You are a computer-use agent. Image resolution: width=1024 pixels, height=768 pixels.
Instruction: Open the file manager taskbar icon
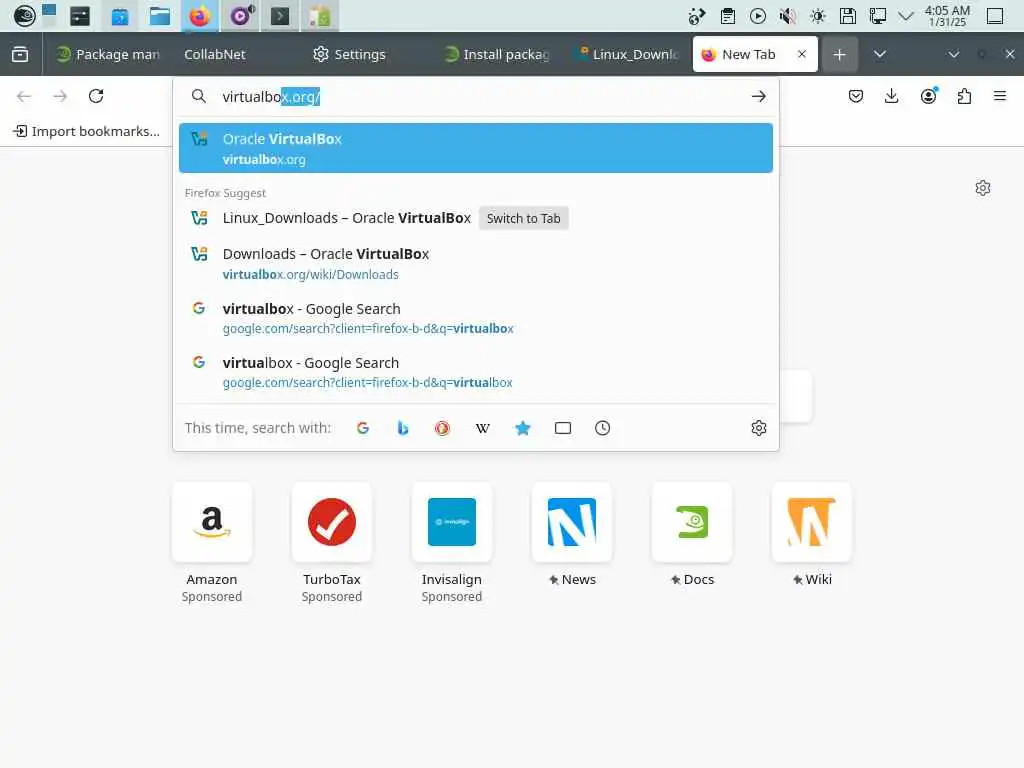(159, 16)
